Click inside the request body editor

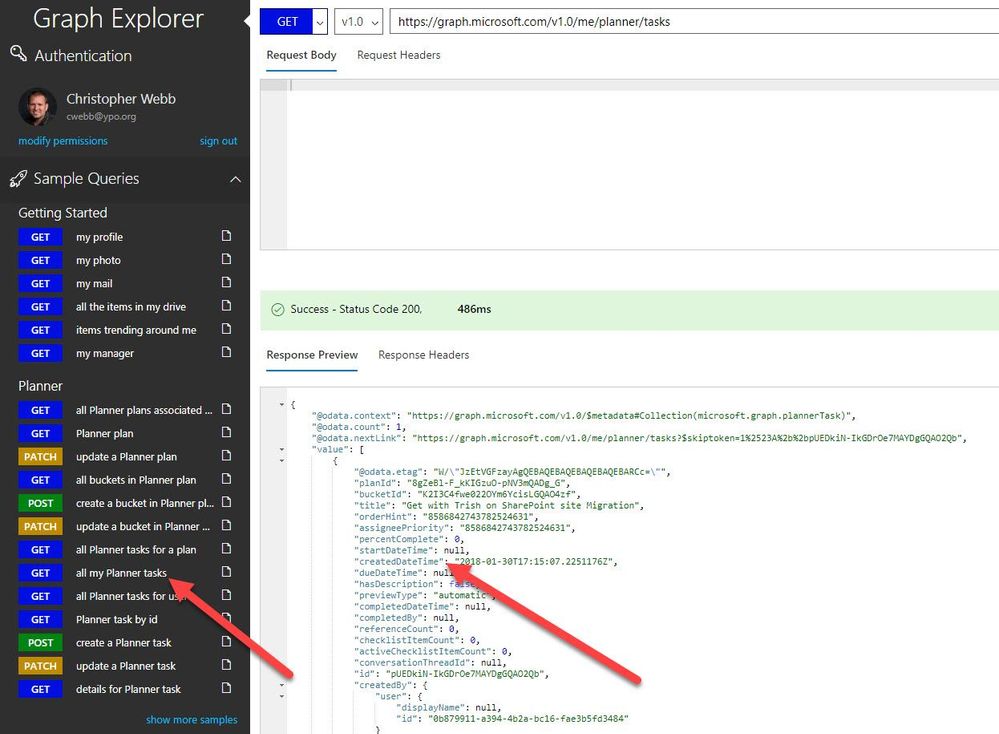(x=643, y=164)
